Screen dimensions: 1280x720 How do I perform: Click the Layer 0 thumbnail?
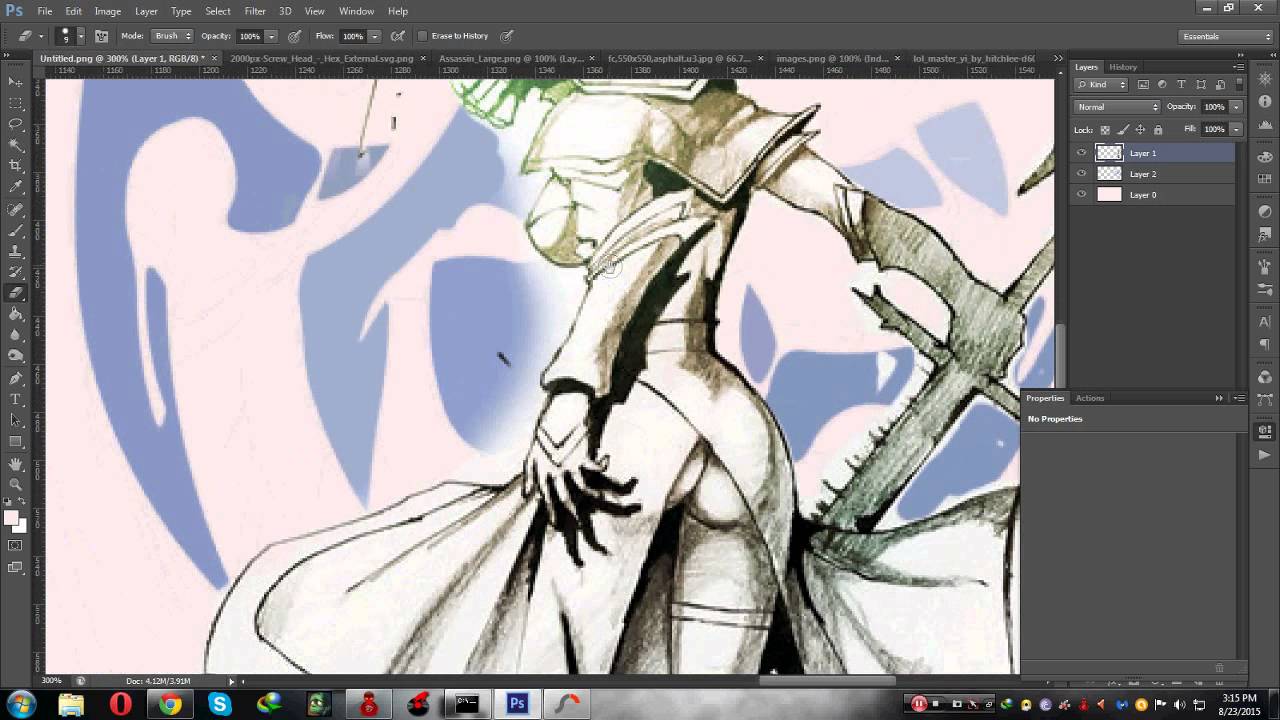tap(1109, 195)
